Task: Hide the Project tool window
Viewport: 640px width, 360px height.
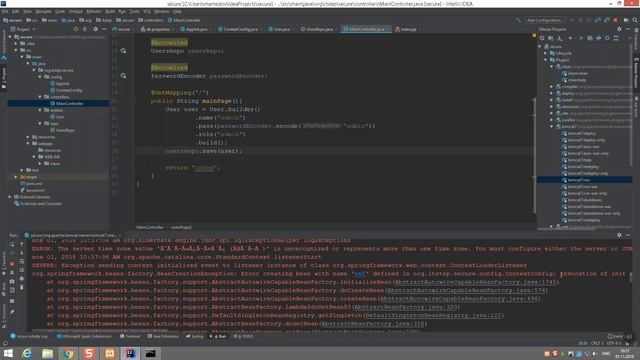Action: click(x=104, y=29)
